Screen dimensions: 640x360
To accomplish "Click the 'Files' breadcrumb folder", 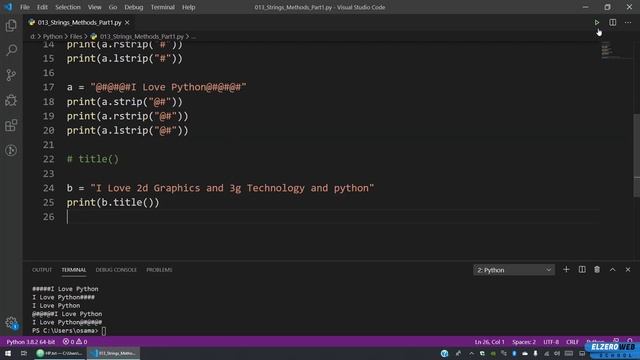I will tap(76, 36).
